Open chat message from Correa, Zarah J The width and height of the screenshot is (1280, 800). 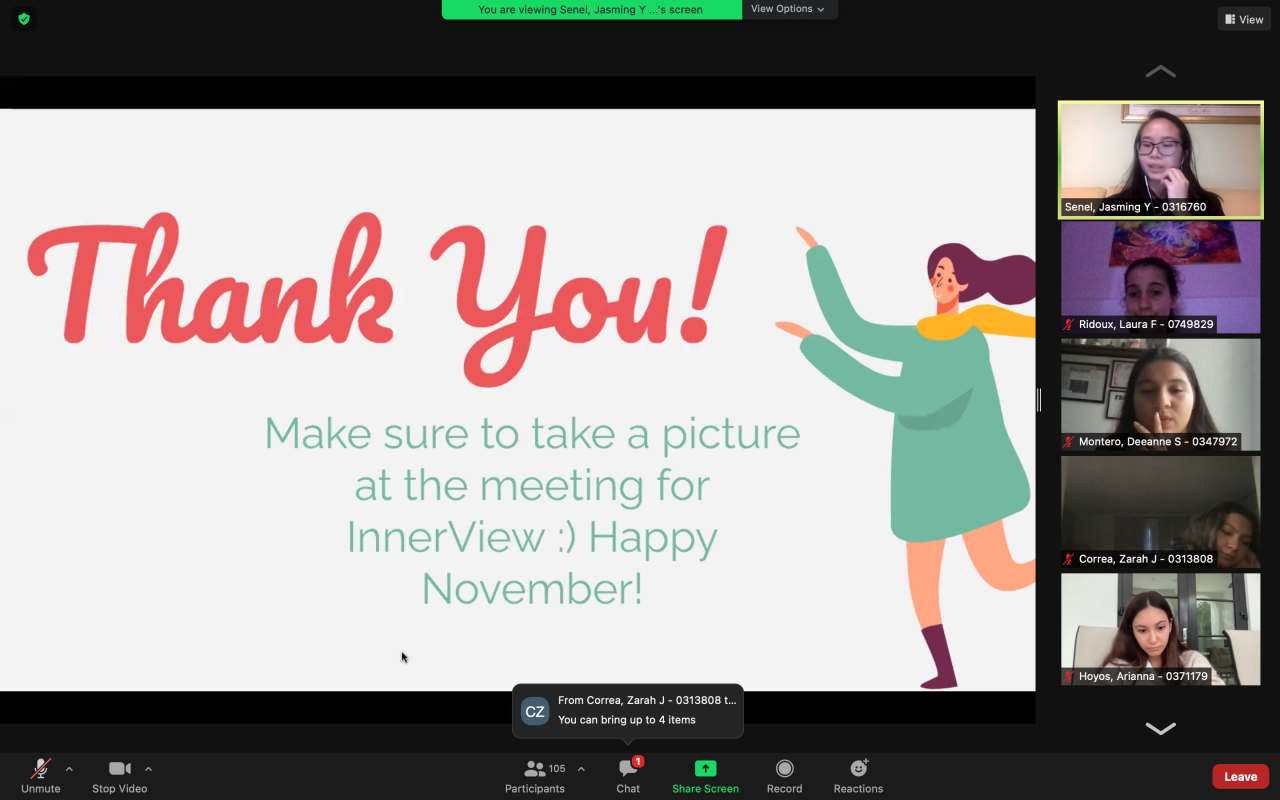pyautogui.click(x=628, y=710)
